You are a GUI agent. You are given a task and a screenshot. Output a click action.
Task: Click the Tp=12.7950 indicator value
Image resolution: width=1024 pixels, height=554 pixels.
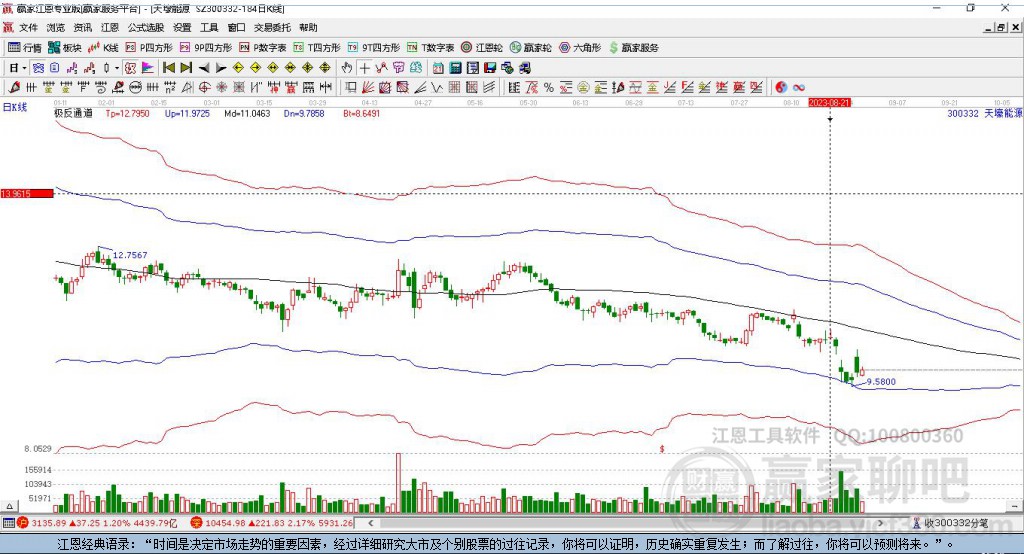coord(127,113)
